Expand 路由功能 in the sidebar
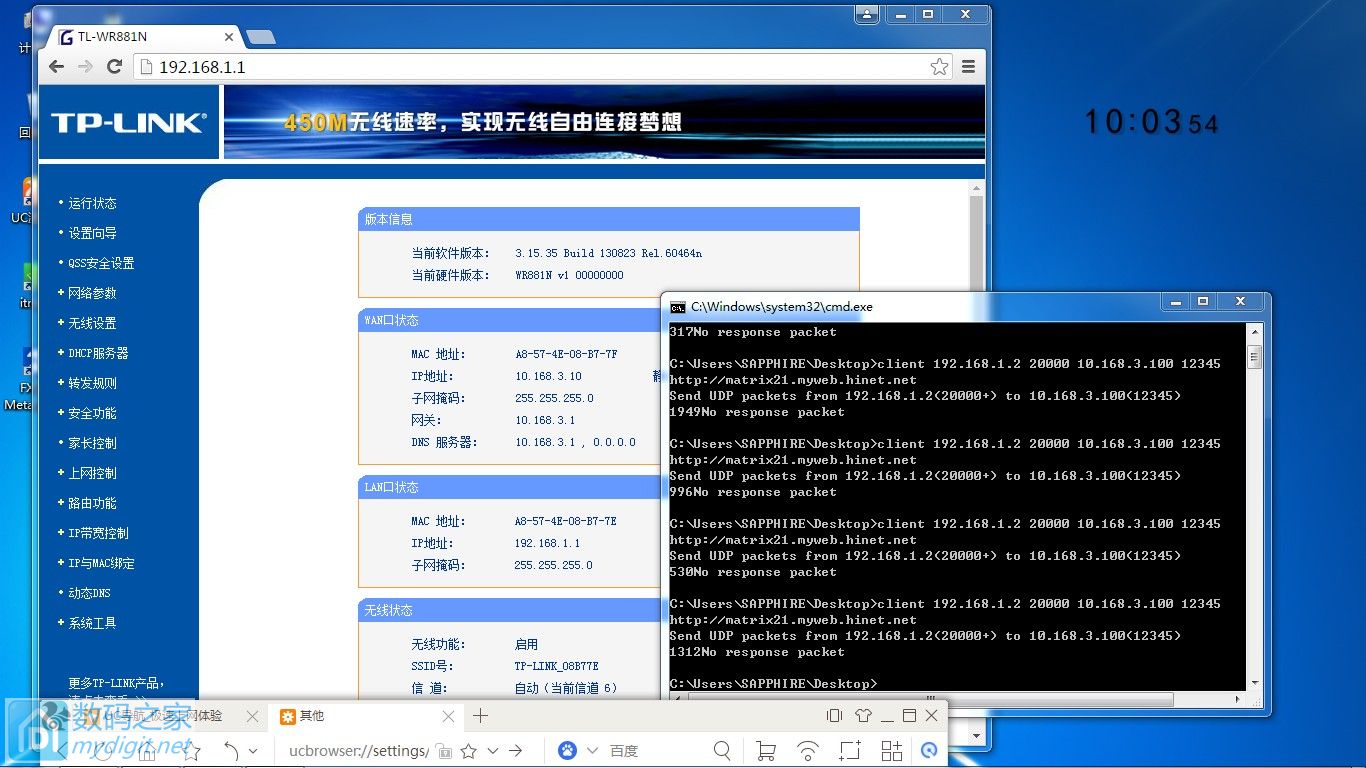Image resolution: width=1366 pixels, height=768 pixels. click(92, 503)
